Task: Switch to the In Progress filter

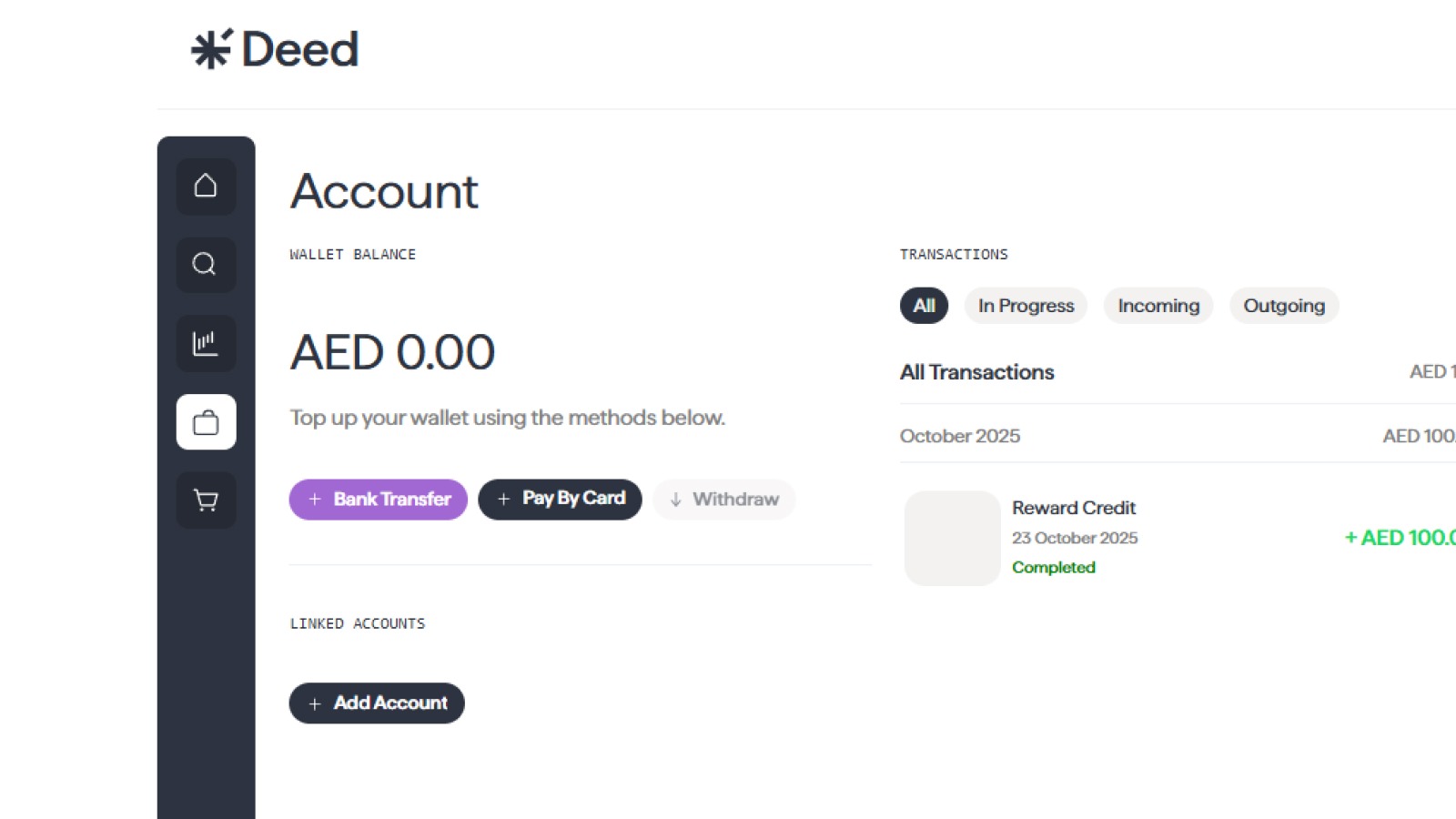Action: (x=1025, y=306)
